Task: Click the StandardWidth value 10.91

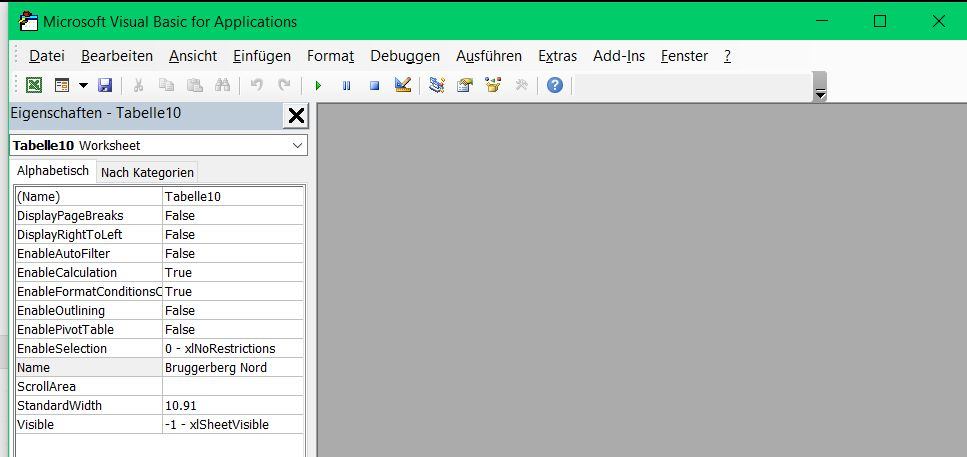Action: (233, 406)
